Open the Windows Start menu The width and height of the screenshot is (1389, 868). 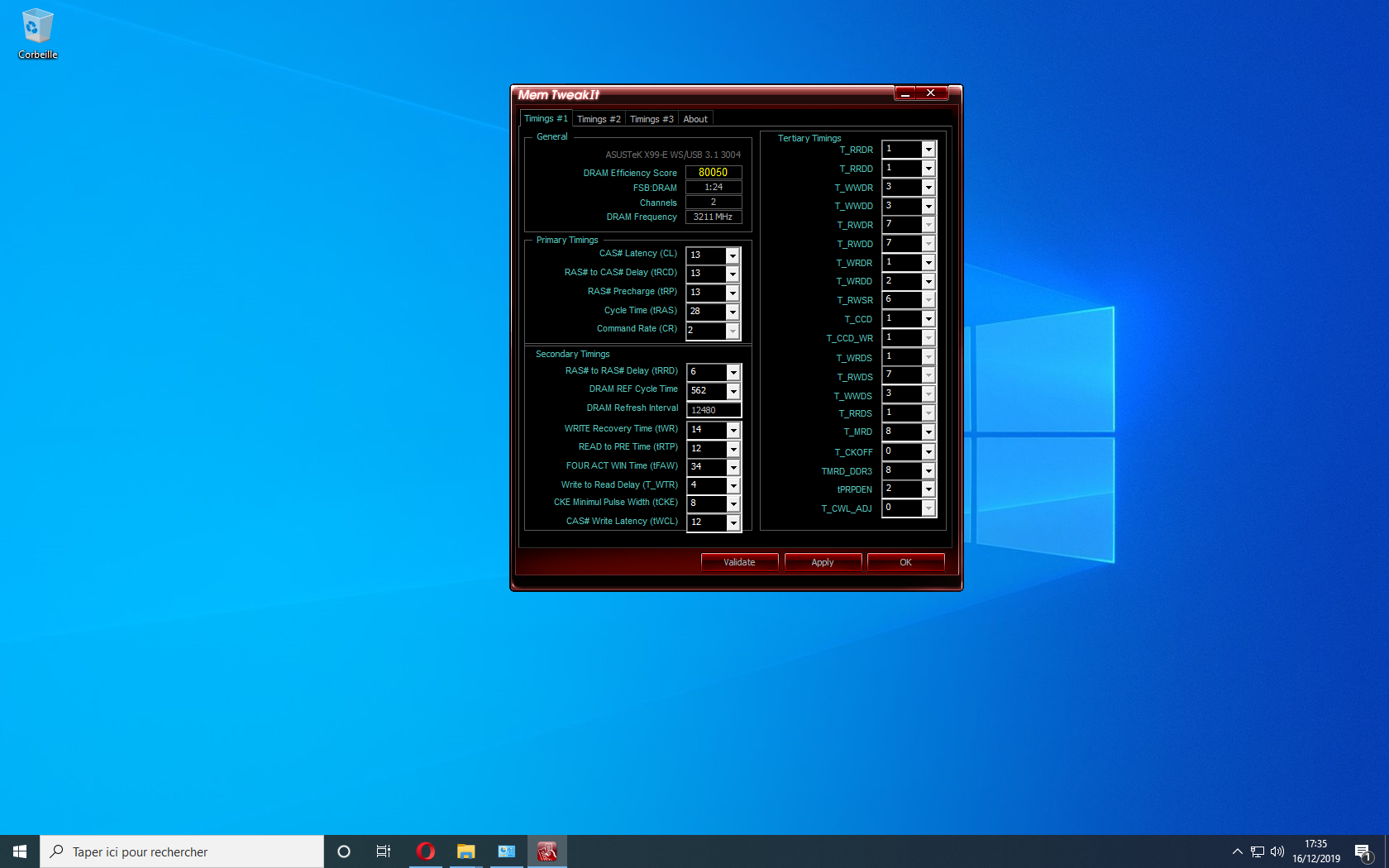point(20,851)
